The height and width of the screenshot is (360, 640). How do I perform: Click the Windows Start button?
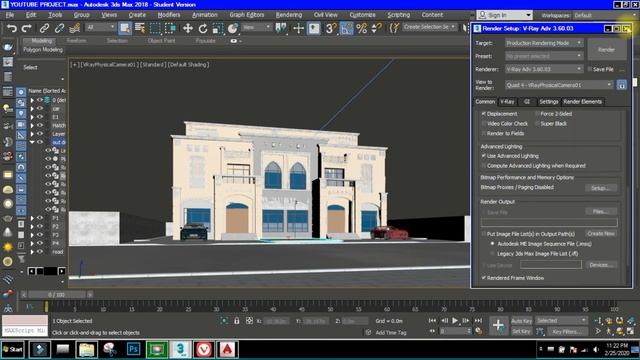(x=13, y=349)
